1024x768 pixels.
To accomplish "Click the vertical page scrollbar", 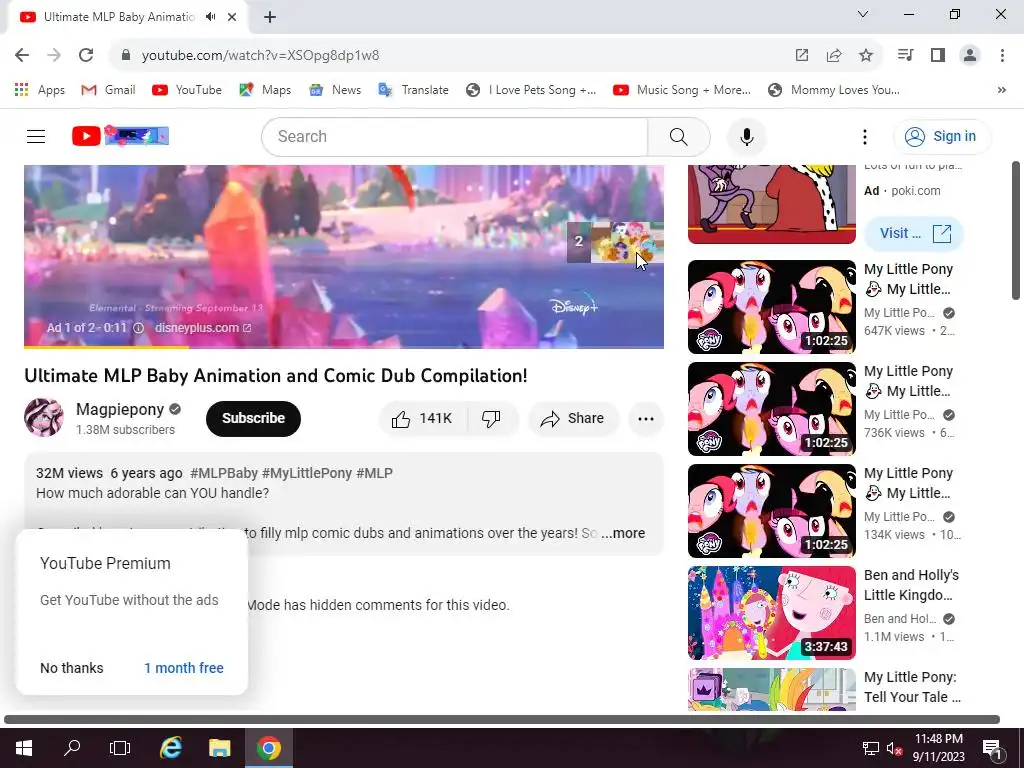I will (x=1016, y=230).
